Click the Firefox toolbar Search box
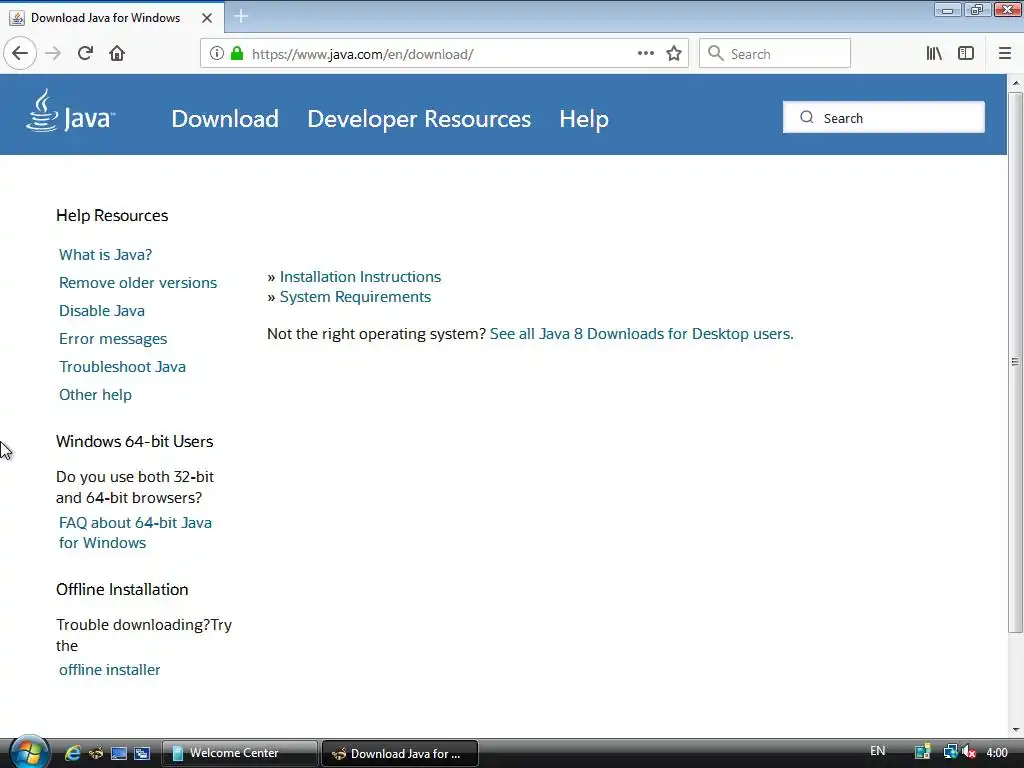Screen dimensions: 1024x768 pos(775,54)
